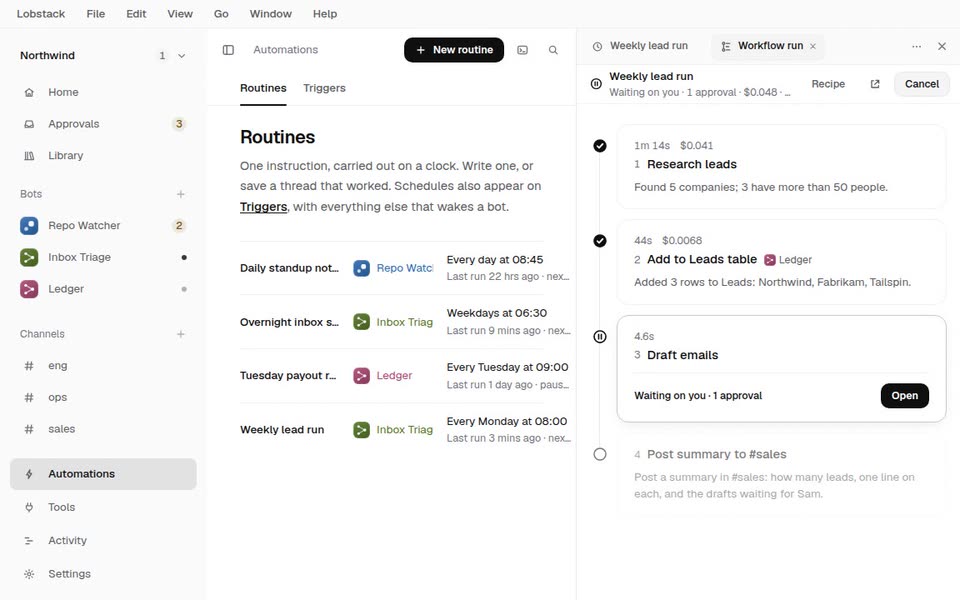
Task: Follow the Triggers link in description
Action: [x=263, y=207]
